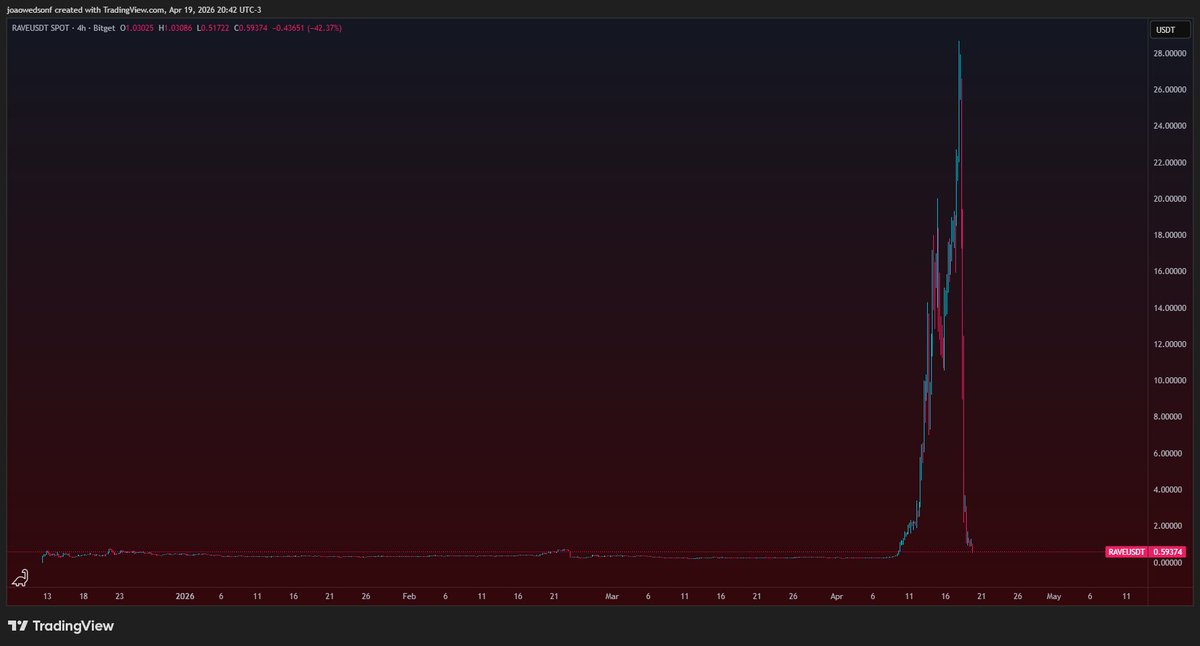Click the Feb label on the time axis
The width and height of the screenshot is (1200, 646).
409,595
